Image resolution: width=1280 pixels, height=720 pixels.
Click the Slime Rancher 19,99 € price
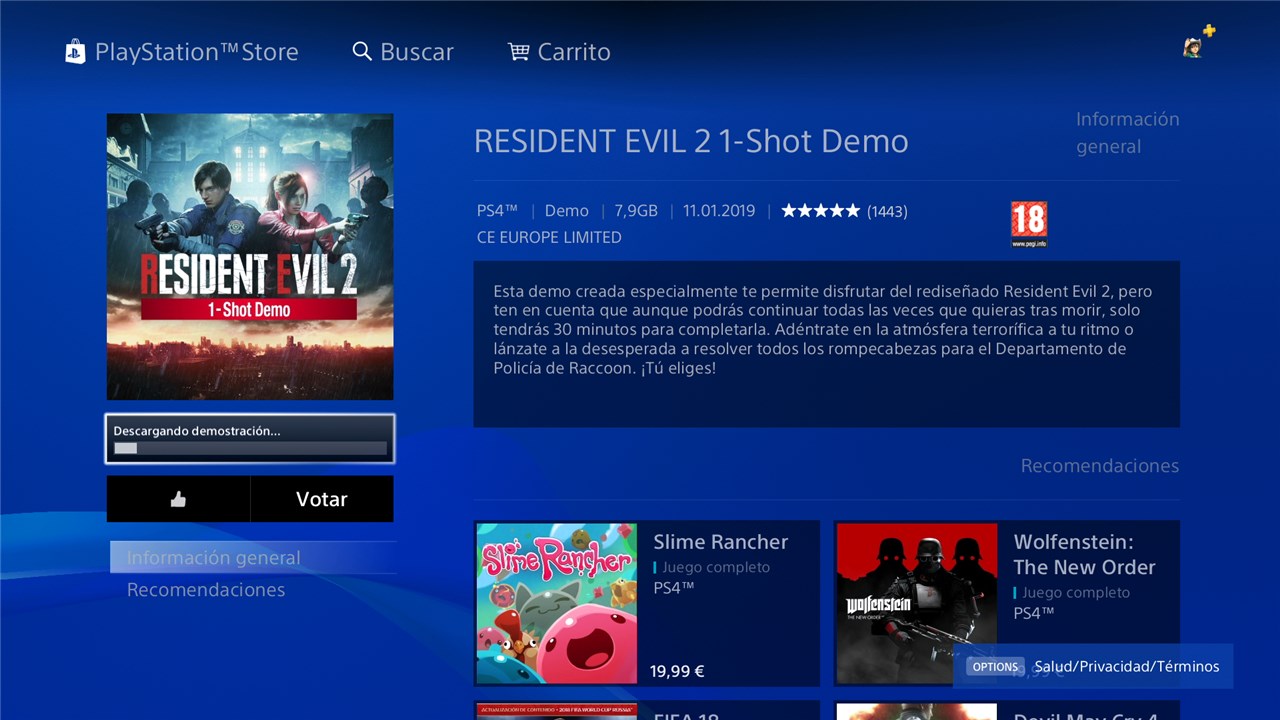(x=677, y=671)
